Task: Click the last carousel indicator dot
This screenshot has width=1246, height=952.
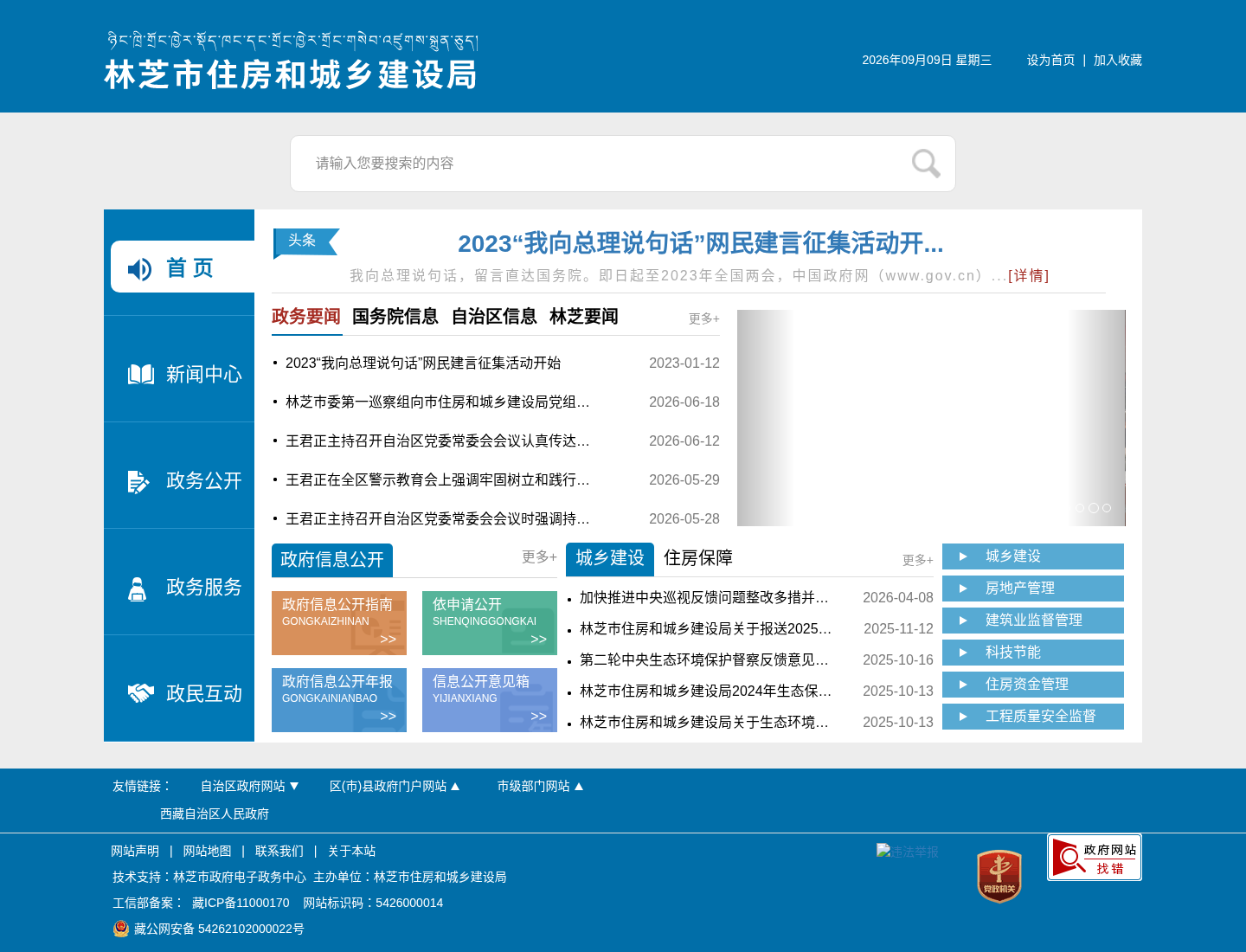Action: (x=1107, y=508)
